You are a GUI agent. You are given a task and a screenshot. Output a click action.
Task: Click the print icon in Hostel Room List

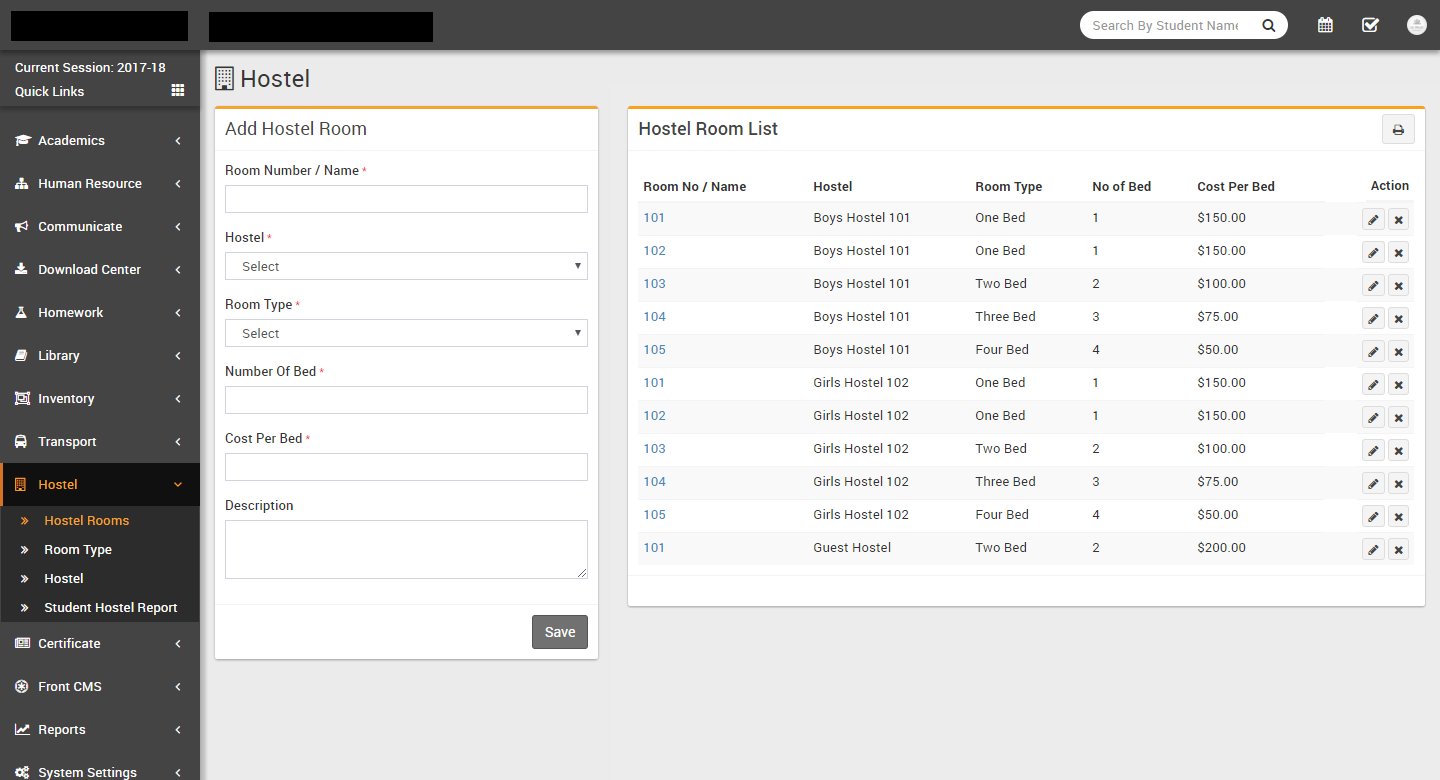pyautogui.click(x=1398, y=130)
